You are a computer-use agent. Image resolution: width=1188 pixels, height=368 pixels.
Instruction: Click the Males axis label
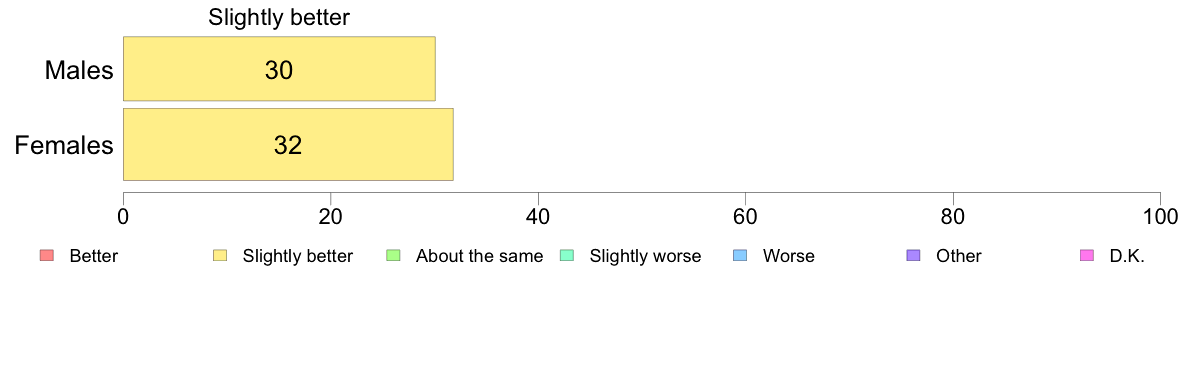pyautogui.click(x=79, y=70)
